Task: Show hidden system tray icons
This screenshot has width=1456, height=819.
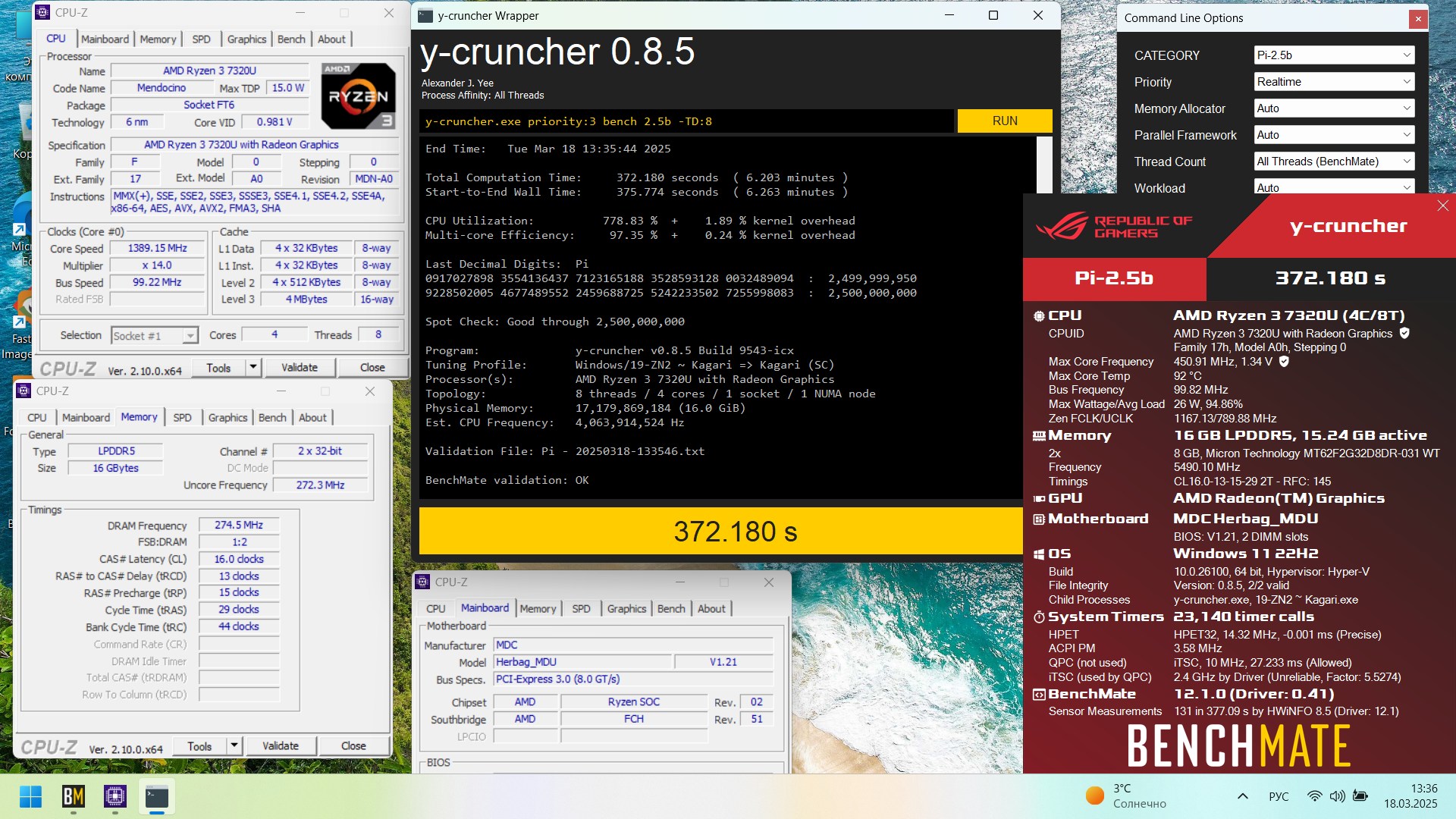Action: [x=1242, y=796]
